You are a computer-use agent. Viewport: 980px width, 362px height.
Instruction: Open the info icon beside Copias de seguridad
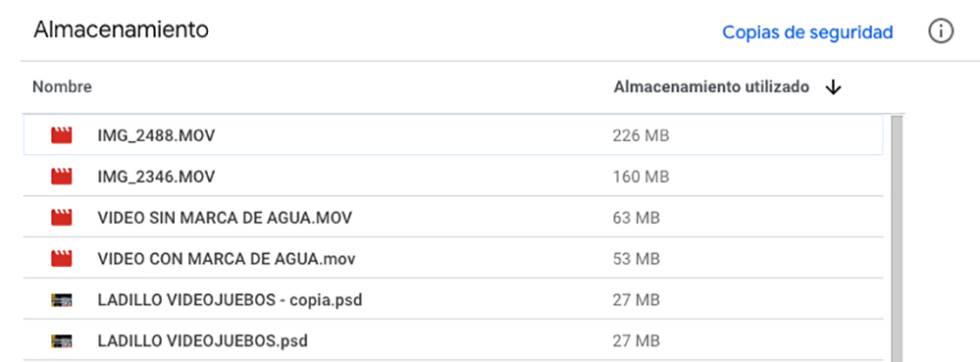point(941,31)
